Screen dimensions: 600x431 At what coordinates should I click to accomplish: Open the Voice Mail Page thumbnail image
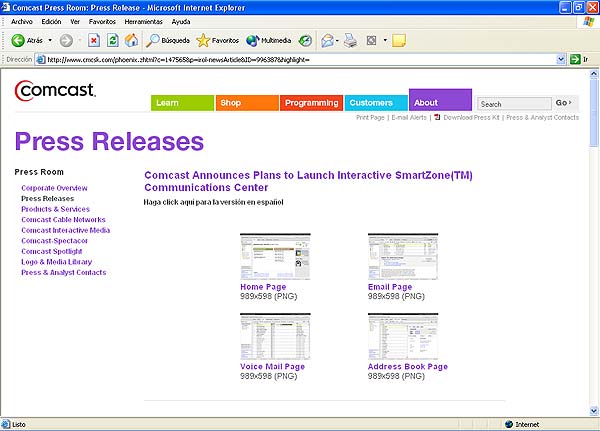pyautogui.click(x=275, y=337)
